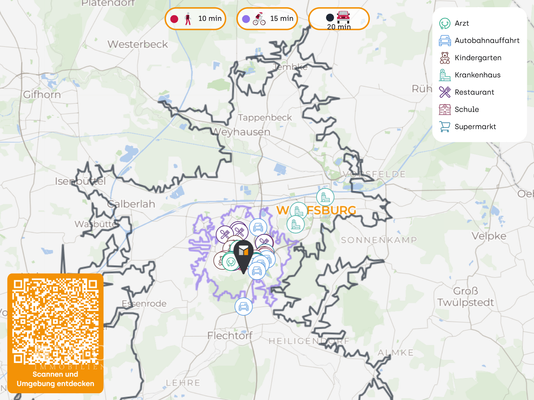Click the orange QR code panel

55,333
